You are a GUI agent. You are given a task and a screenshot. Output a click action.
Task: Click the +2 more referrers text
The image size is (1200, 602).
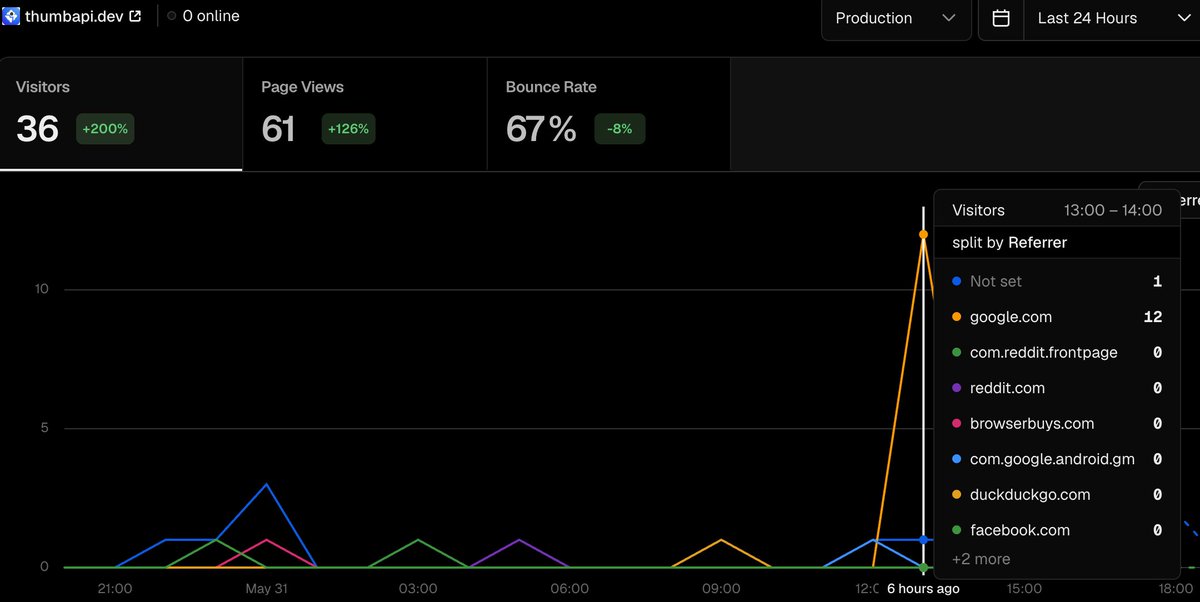coord(981,559)
